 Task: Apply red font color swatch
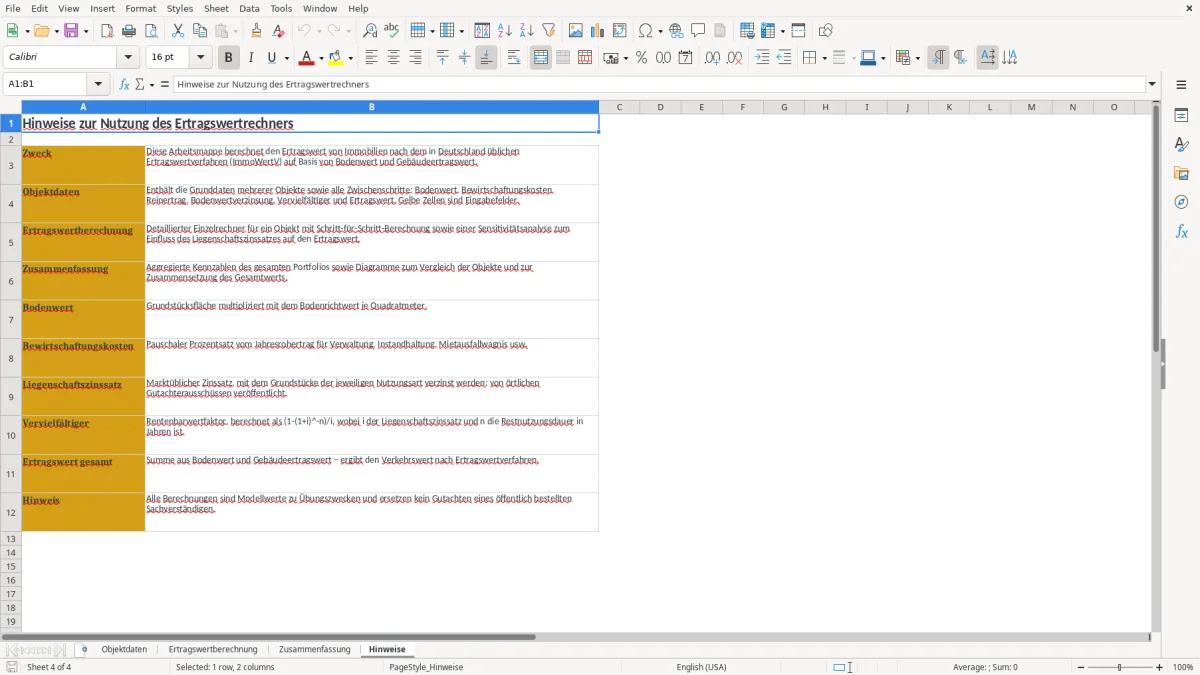click(307, 58)
